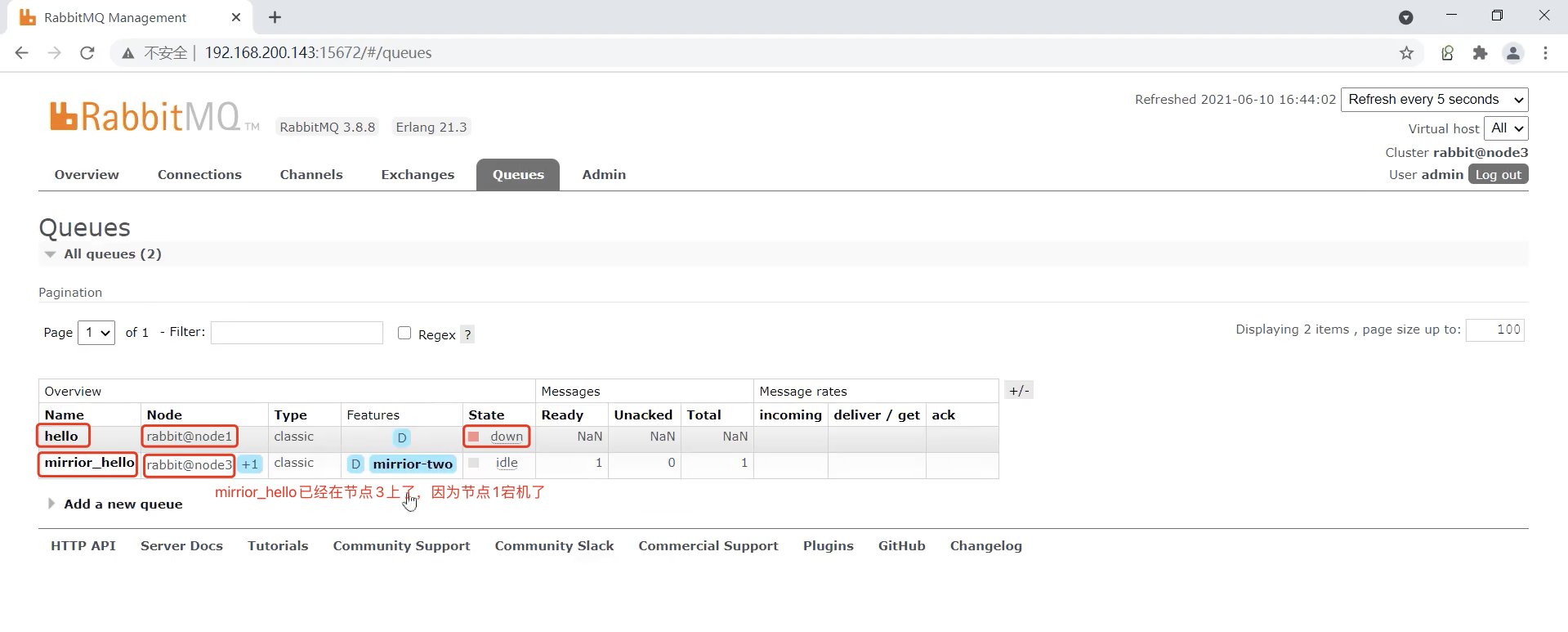Select the Queues tab
This screenshot has height=632, width=1568.
coord(518,175)
